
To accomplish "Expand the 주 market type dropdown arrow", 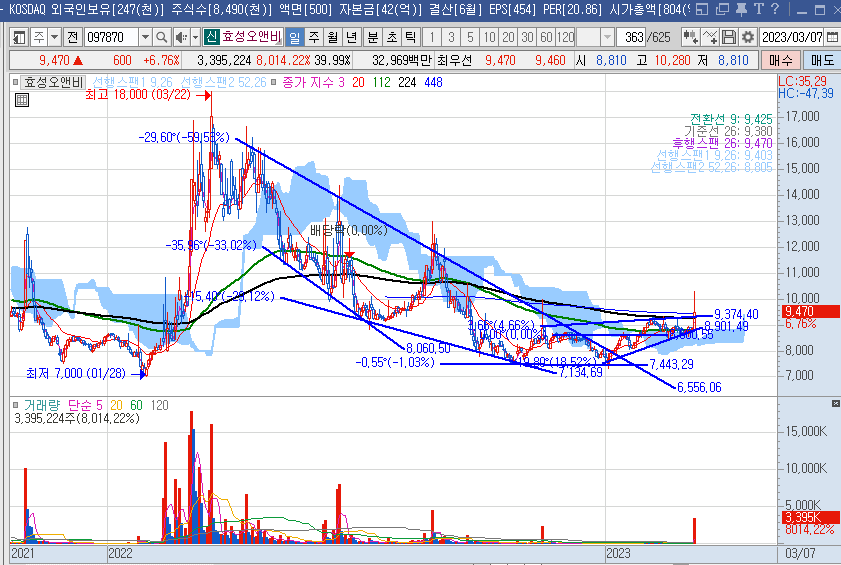I will [x=54, y=37].
